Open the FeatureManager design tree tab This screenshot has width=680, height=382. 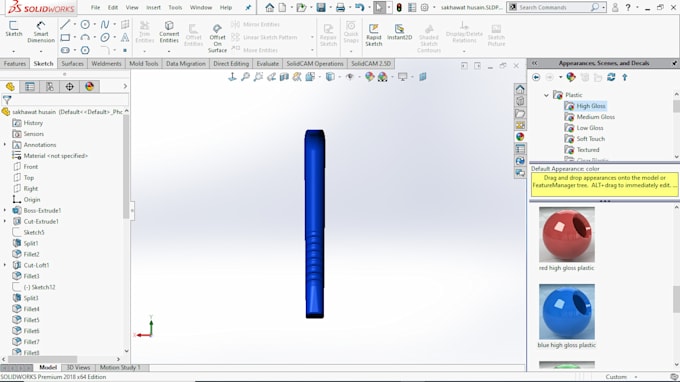pyautogui.click(x=10, y=87)
